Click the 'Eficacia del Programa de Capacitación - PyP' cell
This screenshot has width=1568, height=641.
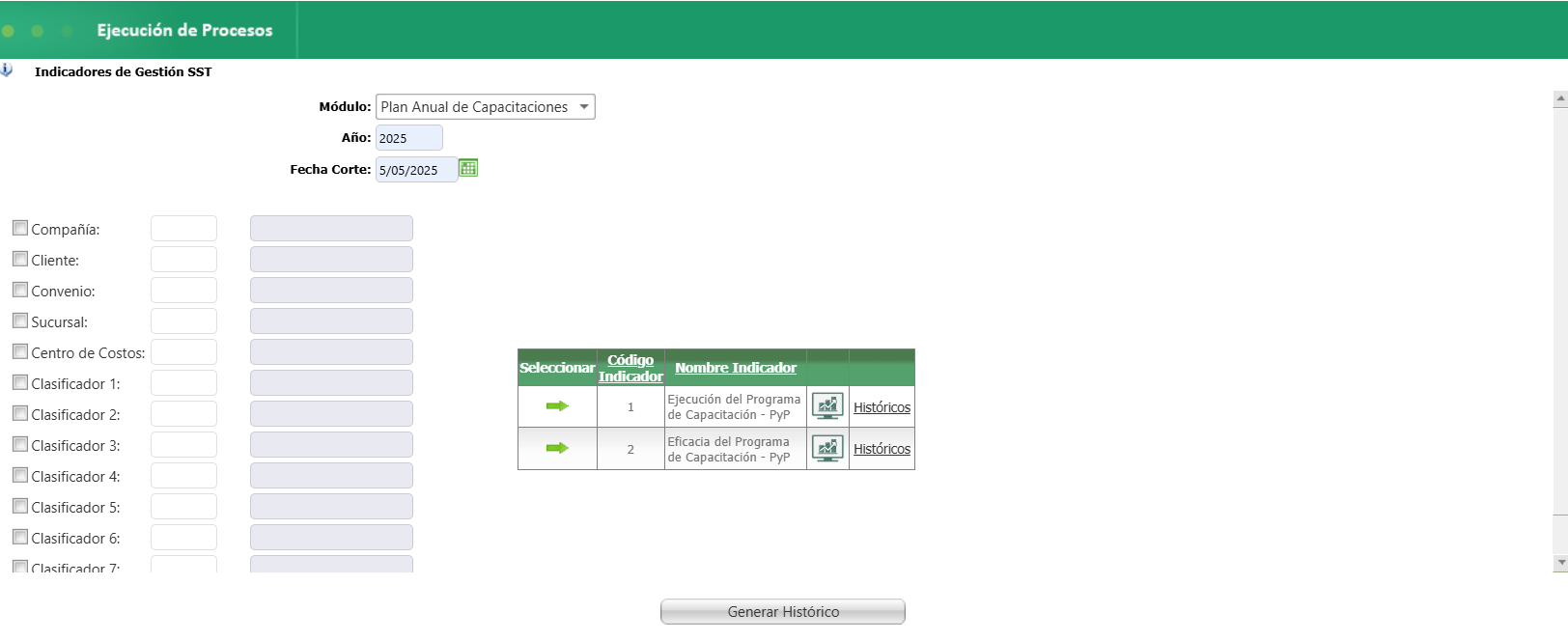point(735,449)
